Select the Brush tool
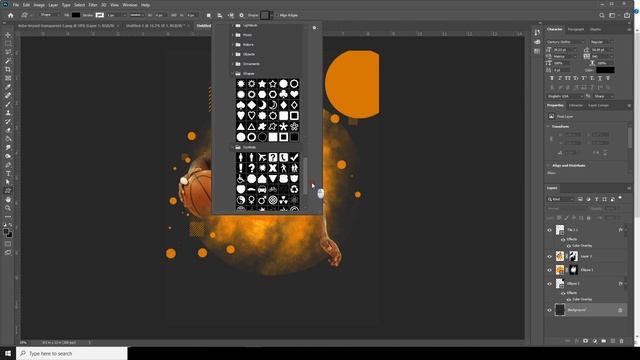Screen dimensions: 640x360 (x=8, y=104)
